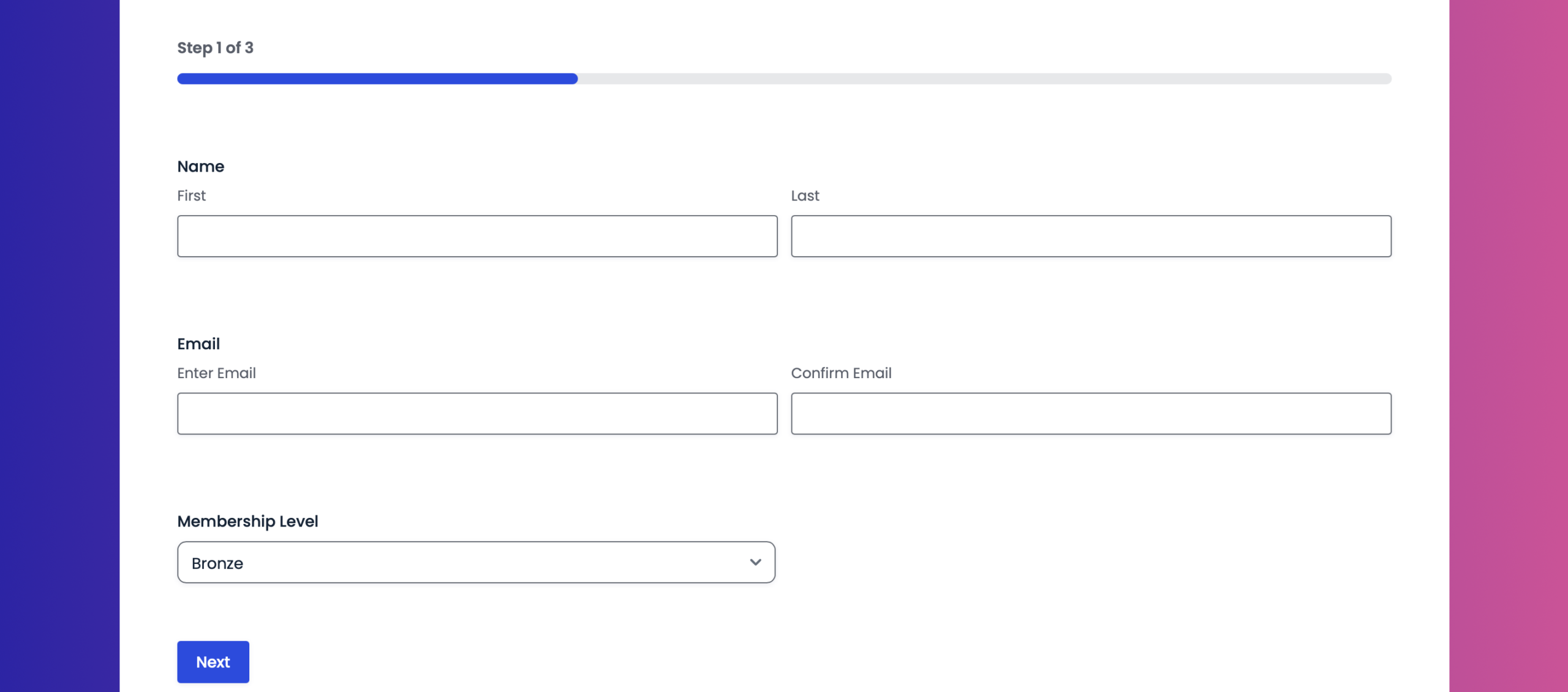
Task: Click the Bronze text in the dropdown
Action: click(x=217, y=562)
